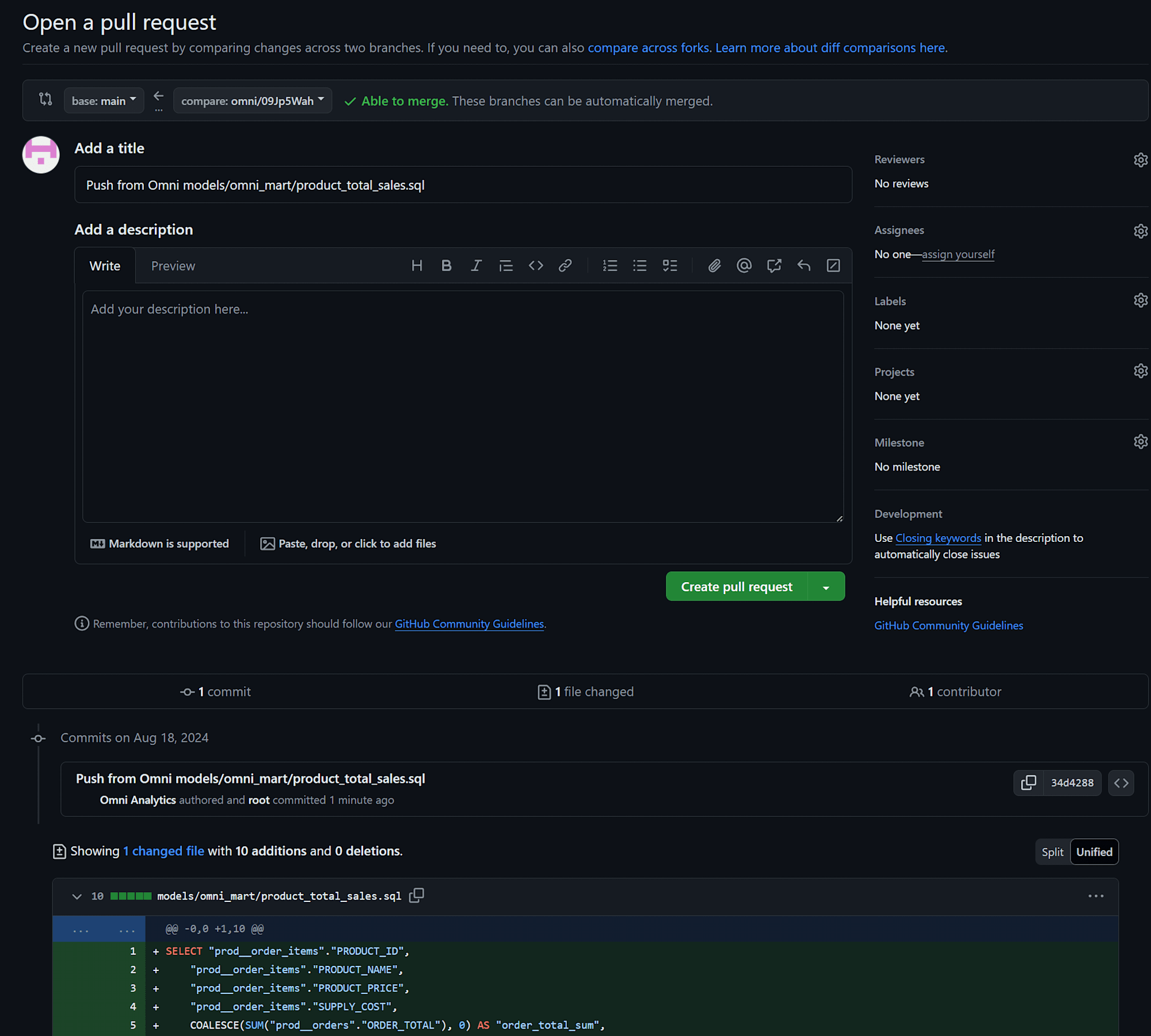1151x1036 pixels.
Task: Click Paste, drop, or click to add files
Action: [x=348, y=544]
